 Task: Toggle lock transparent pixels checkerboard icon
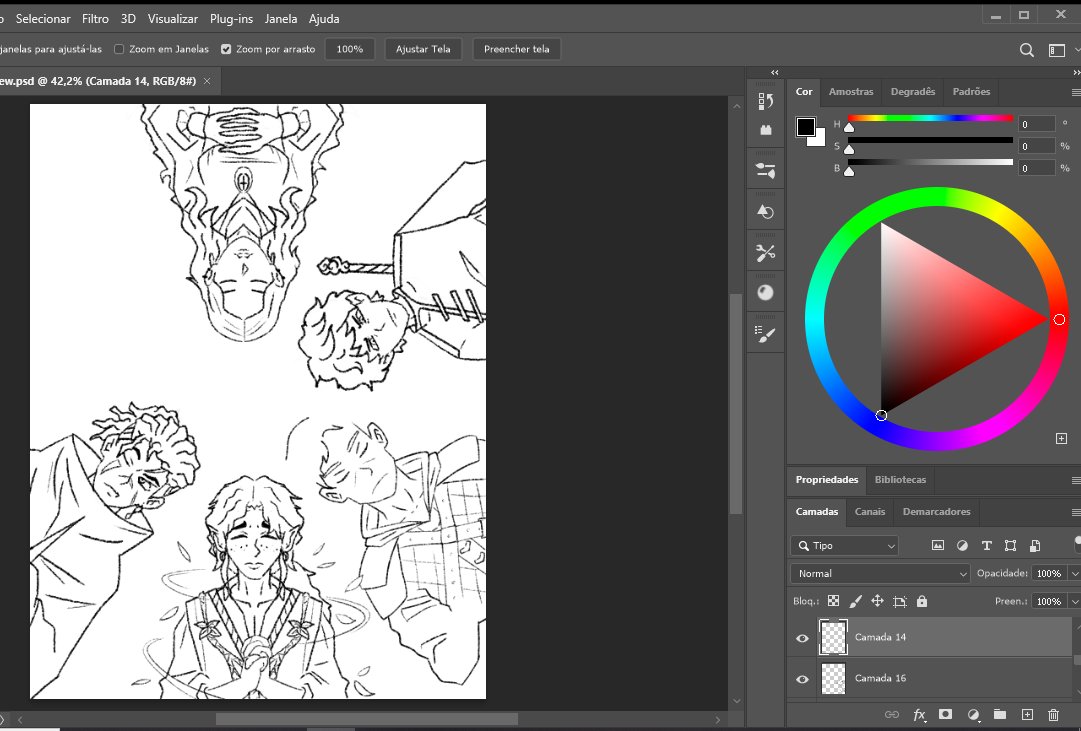tap(834, 601)
